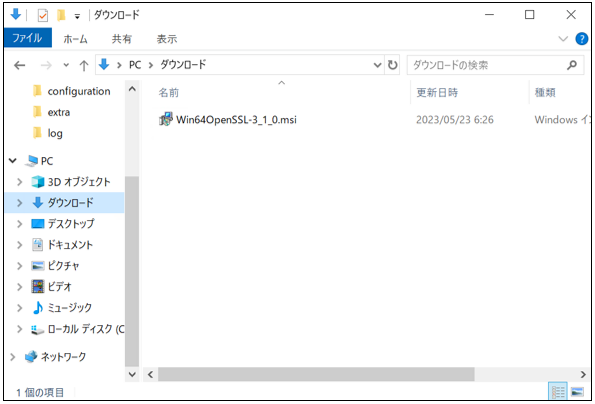Click the Win64OpenSSL-3_1_0.msi installer icon
The width and height of the screenshot is (595, 404).
click(165, 119)
